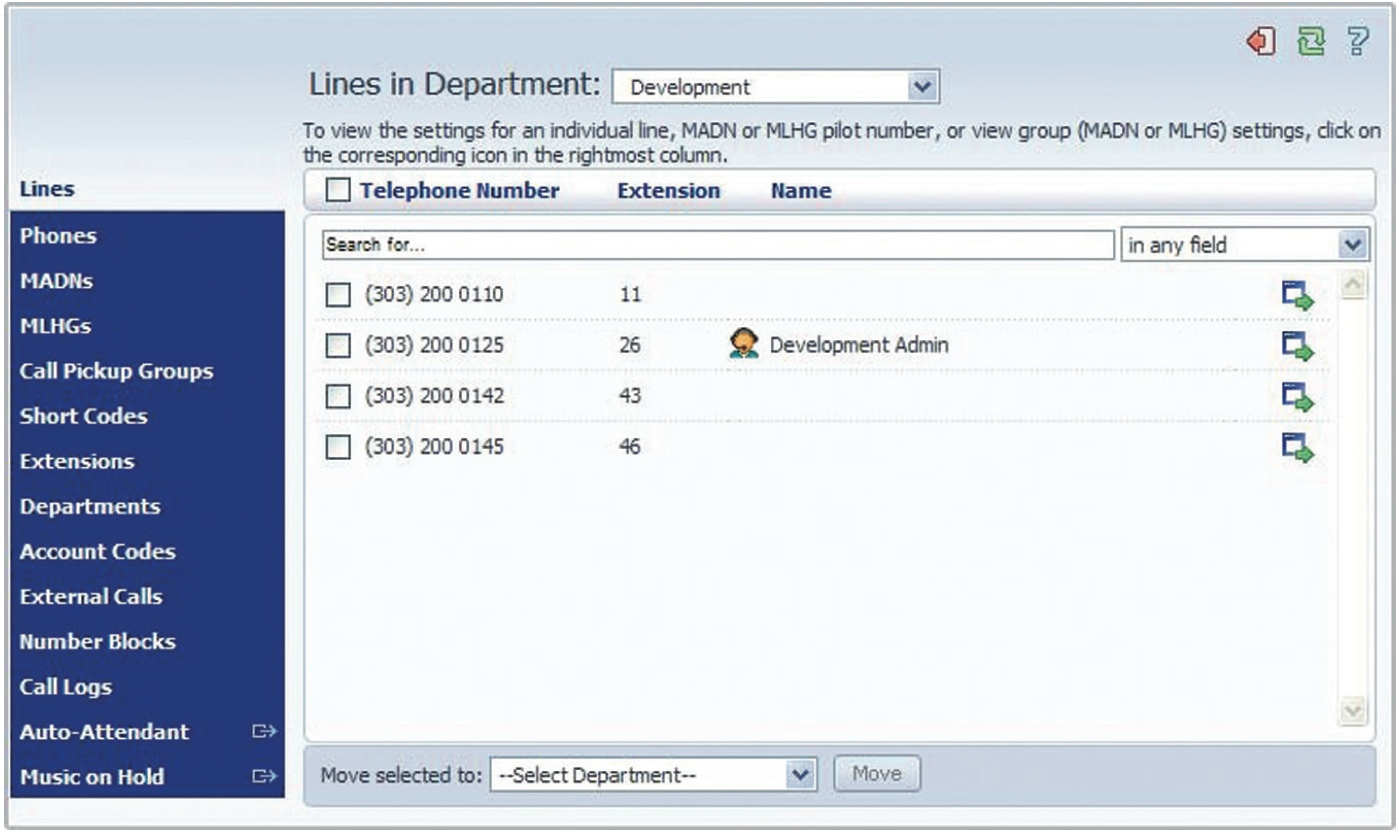Click the phone number (303) 200 0142
The height and width of the screenshot is (833, 1399).
[434, 397]
